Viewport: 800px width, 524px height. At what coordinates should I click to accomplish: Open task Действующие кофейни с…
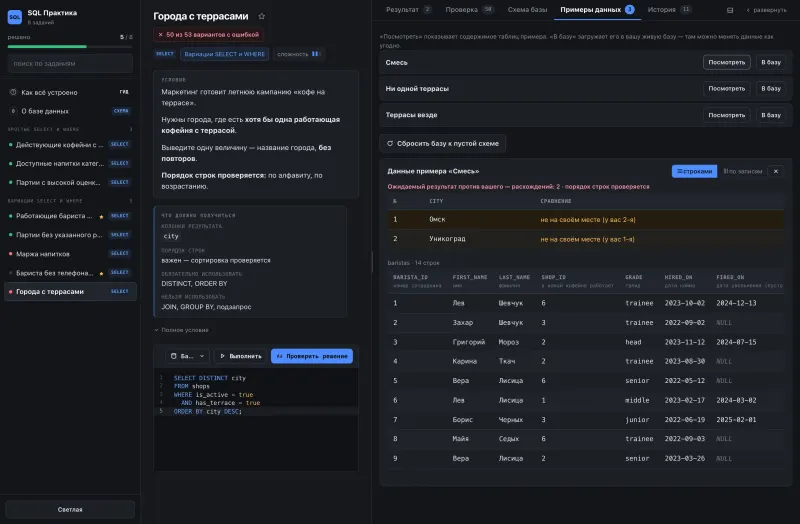point(70,144)
